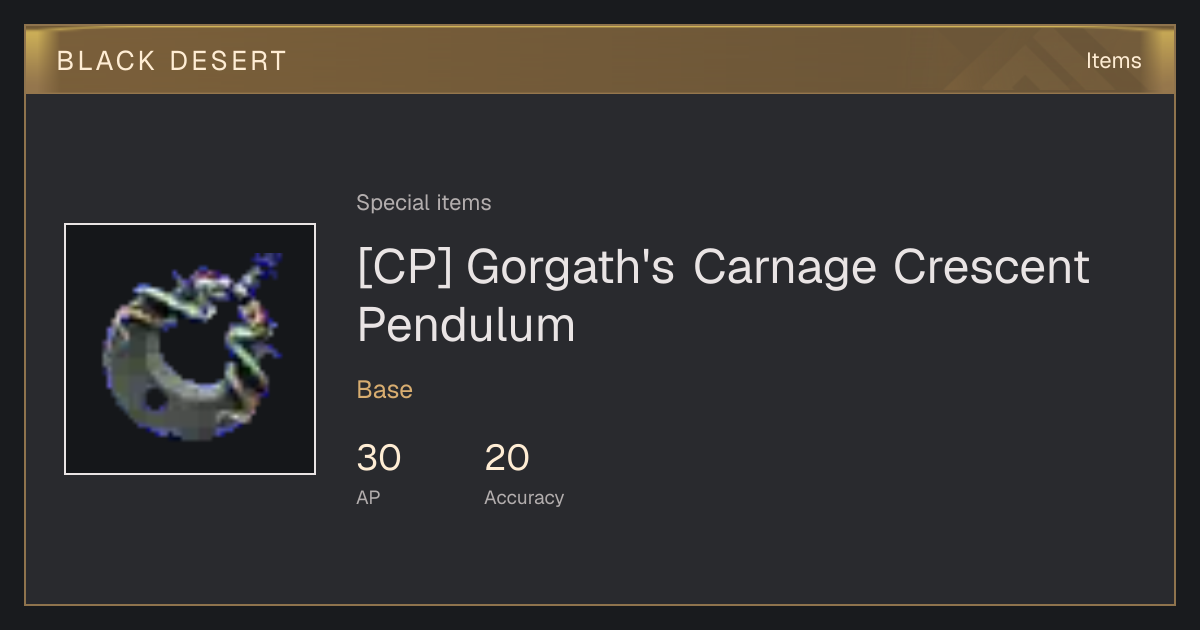
Task: Click the spiked tip of the pendulum icon
Action: tap(268, 265)
